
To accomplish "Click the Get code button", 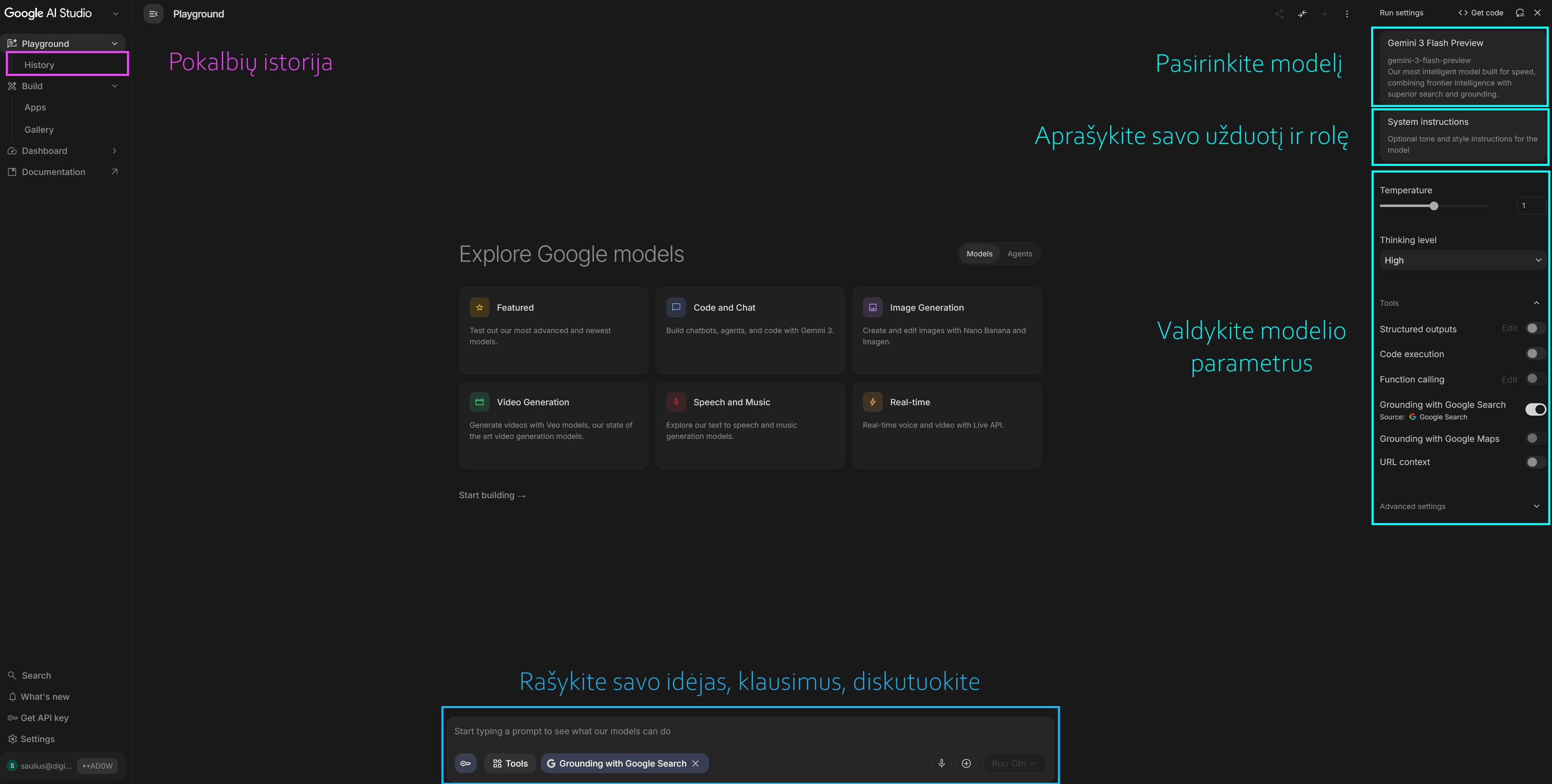I will pos(1480,13).
